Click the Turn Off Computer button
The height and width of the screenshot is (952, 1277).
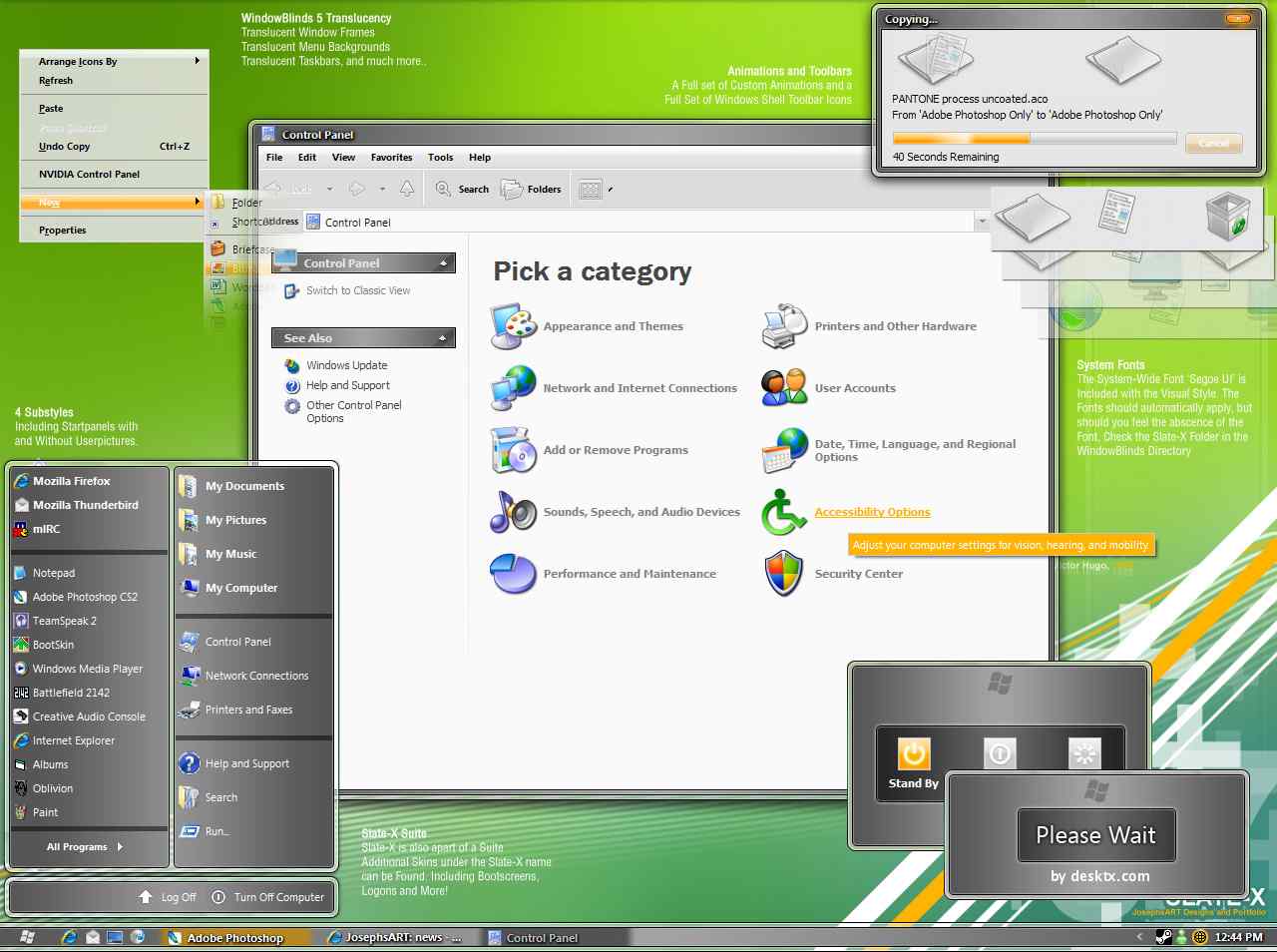[x=268, y=897]
